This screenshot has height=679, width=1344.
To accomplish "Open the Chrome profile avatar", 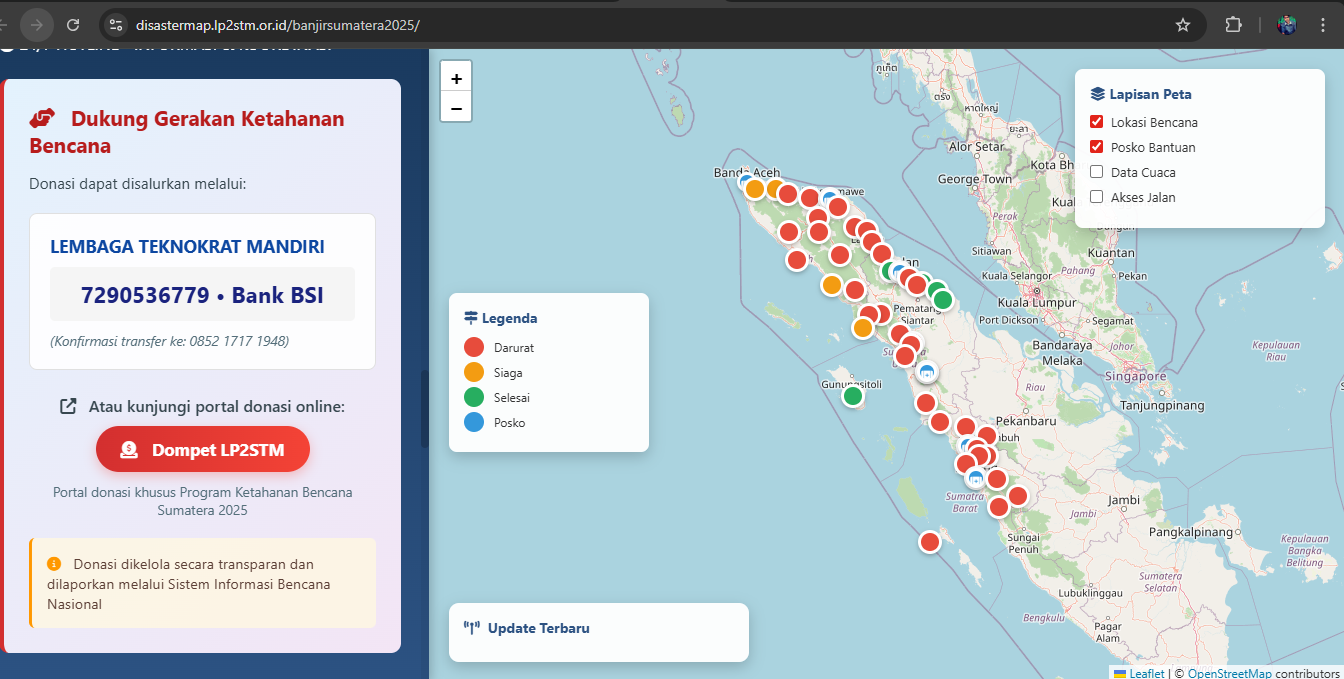I will [x=1287, y=25].
